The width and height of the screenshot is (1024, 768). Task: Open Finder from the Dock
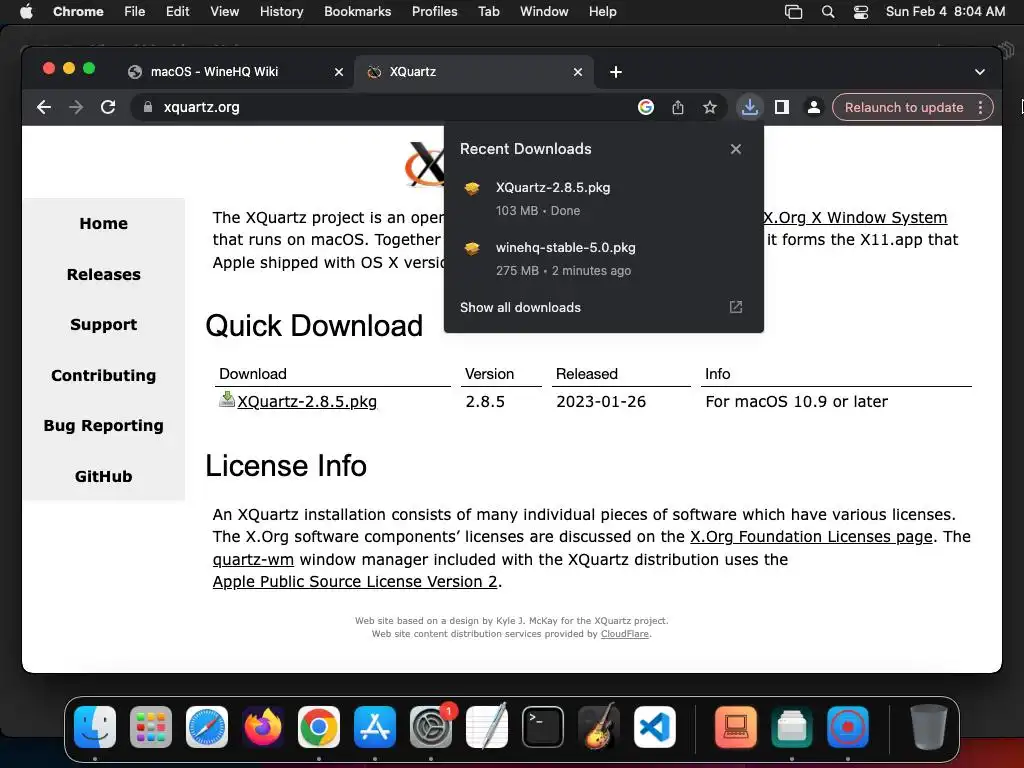[x=95, y=727]
